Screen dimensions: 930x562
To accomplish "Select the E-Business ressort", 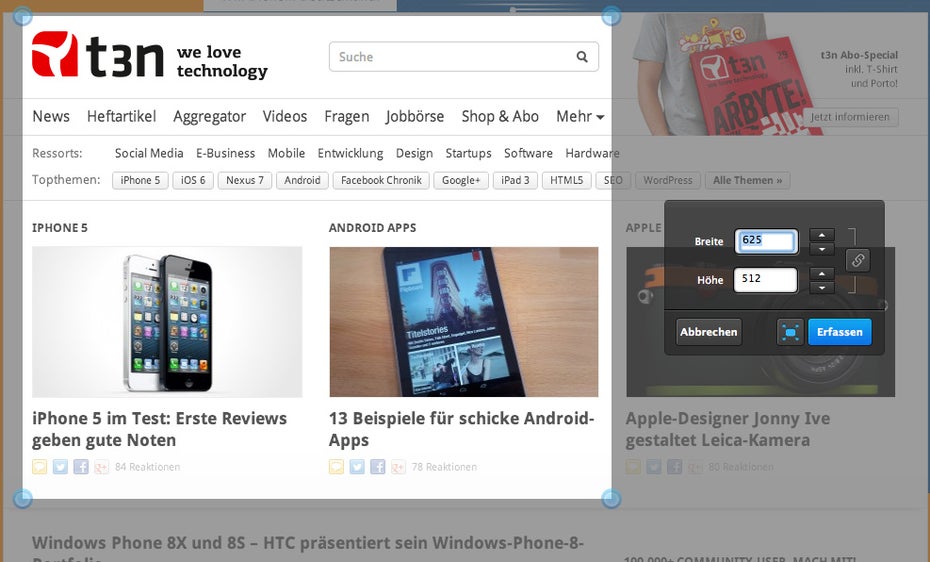I will tap(225, 153).
